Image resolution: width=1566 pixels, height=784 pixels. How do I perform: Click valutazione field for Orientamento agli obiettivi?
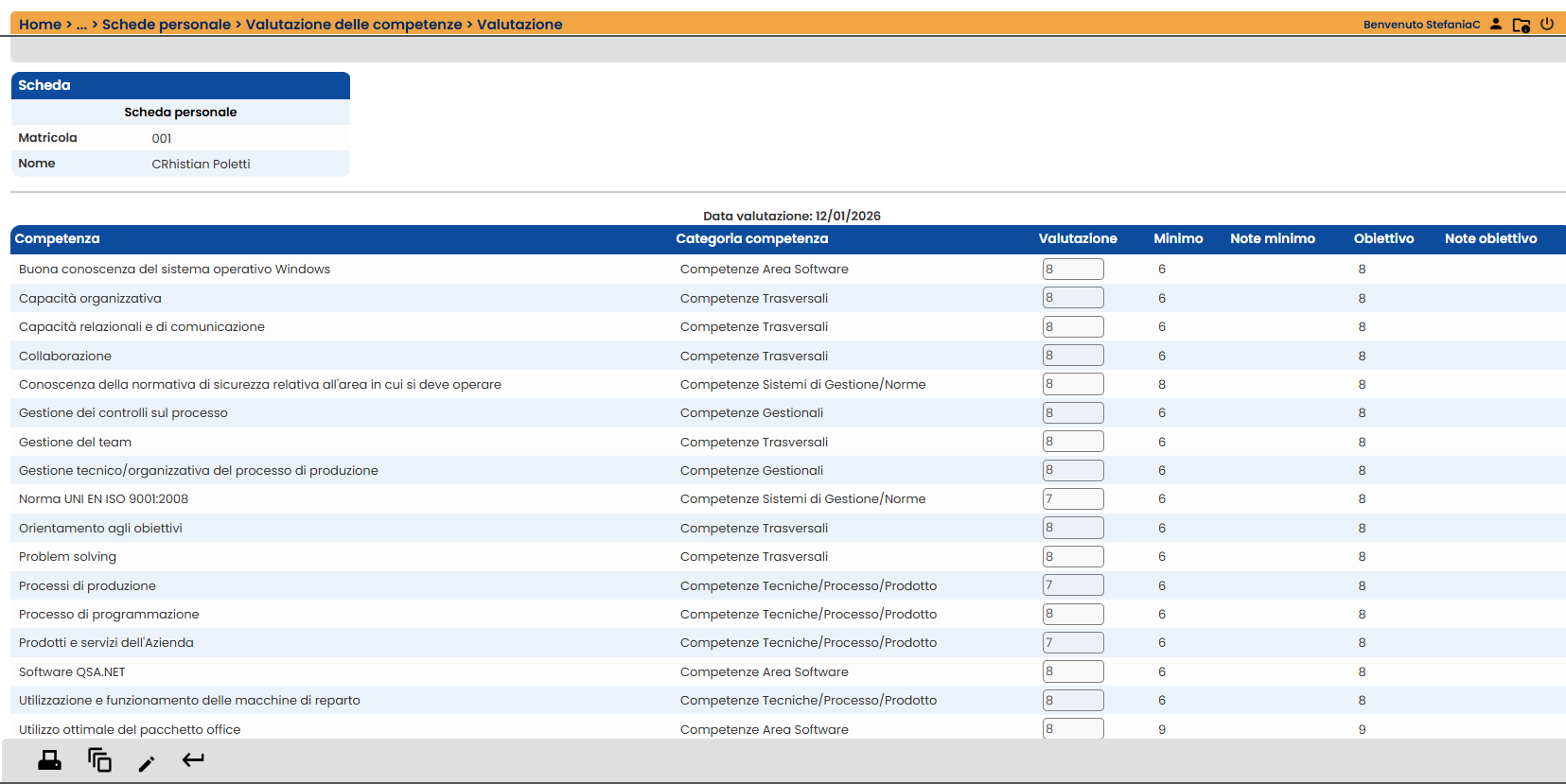pyautogui.click(x=1073, y=528)
